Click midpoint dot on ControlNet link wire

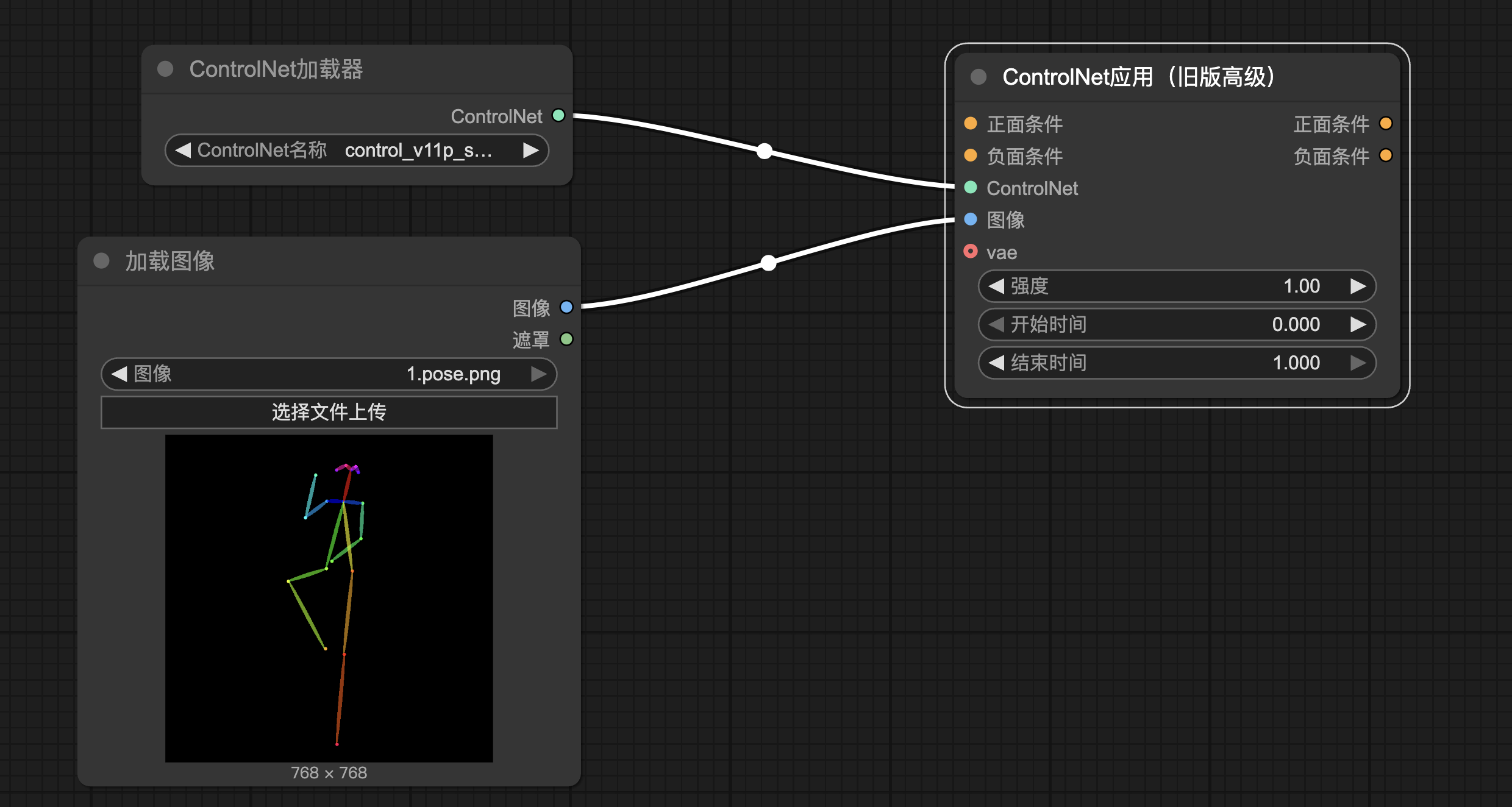[x=765, y=151]
